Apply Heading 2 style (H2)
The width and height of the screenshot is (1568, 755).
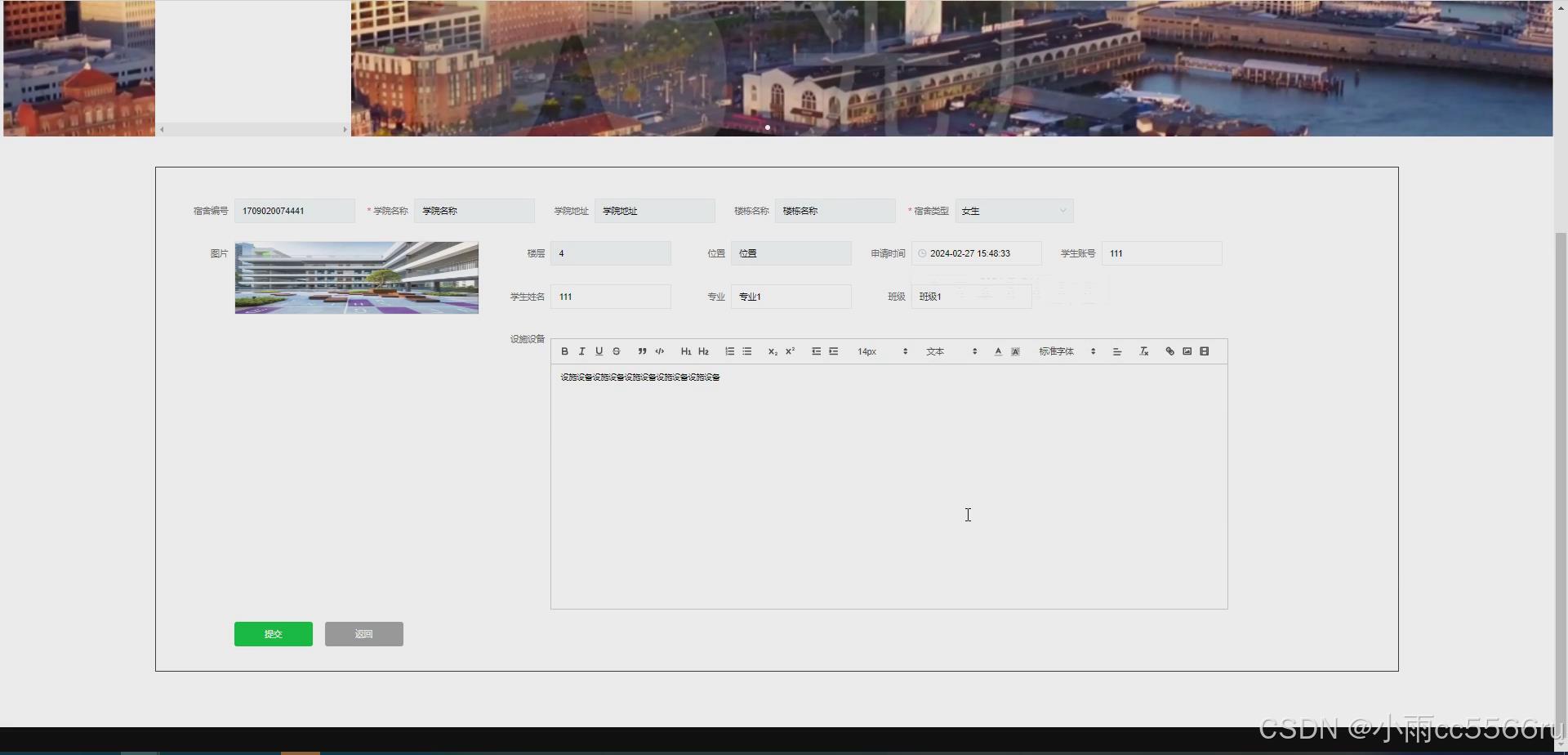tap(703, 351)
